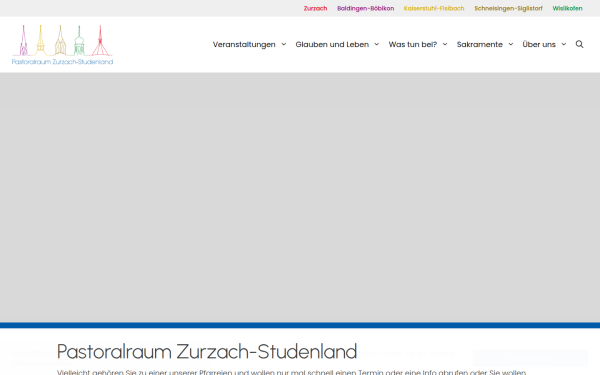600x375 pixels.
Task: Open the Schneisingen-Siglistorf parish link
Action: pyautogui.click(x=508, y=8)
